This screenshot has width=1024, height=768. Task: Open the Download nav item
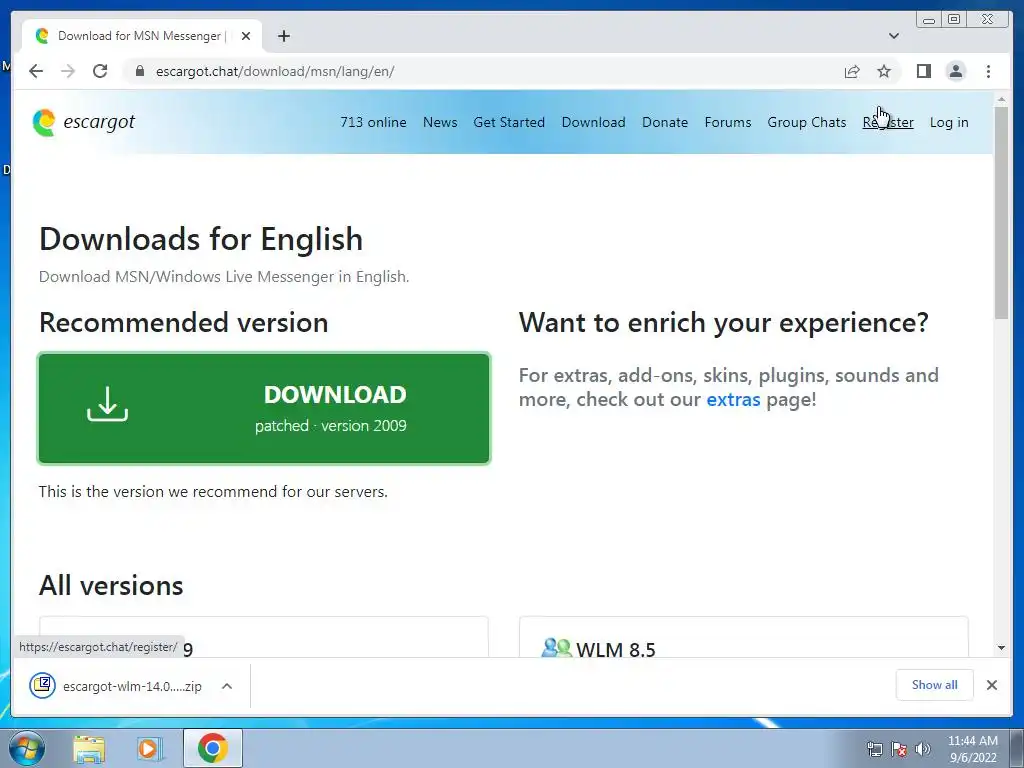(593, 122)
